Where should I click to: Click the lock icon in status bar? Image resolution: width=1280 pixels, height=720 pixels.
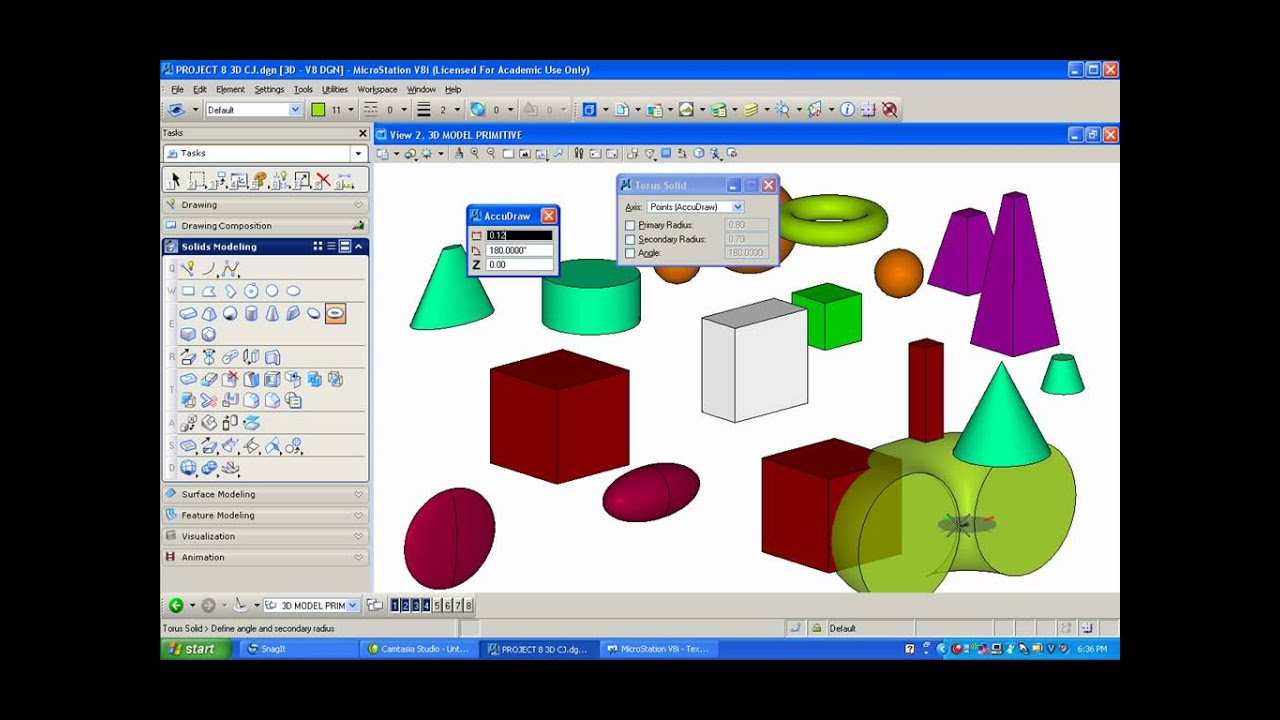point(817,628)
